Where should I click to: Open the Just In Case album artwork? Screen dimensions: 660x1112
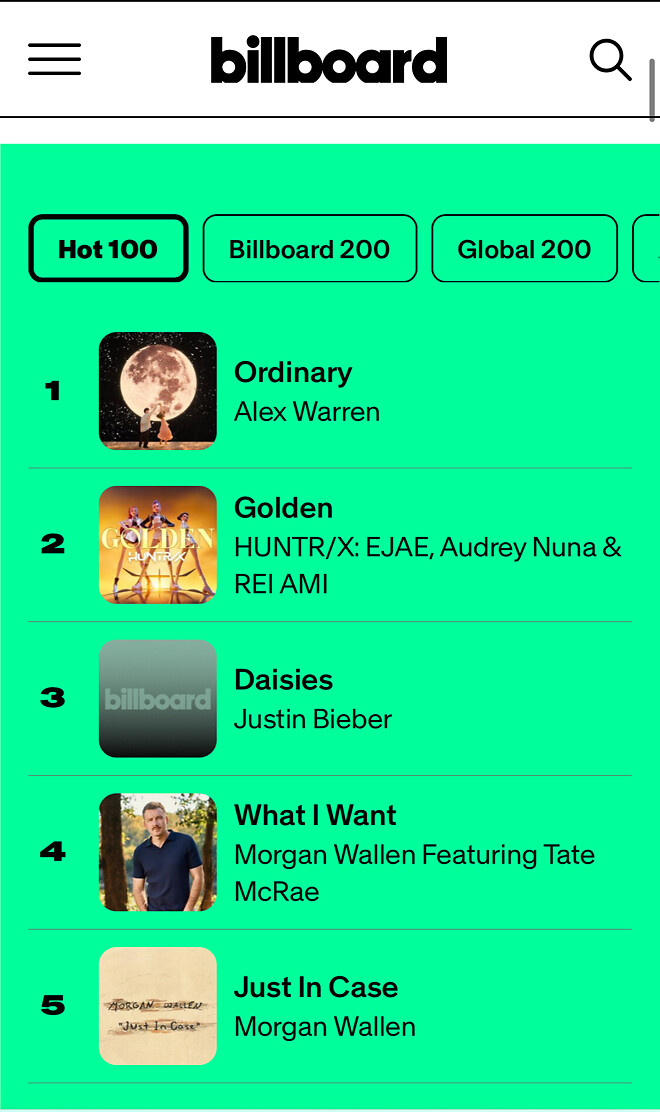pos(158,1006)
